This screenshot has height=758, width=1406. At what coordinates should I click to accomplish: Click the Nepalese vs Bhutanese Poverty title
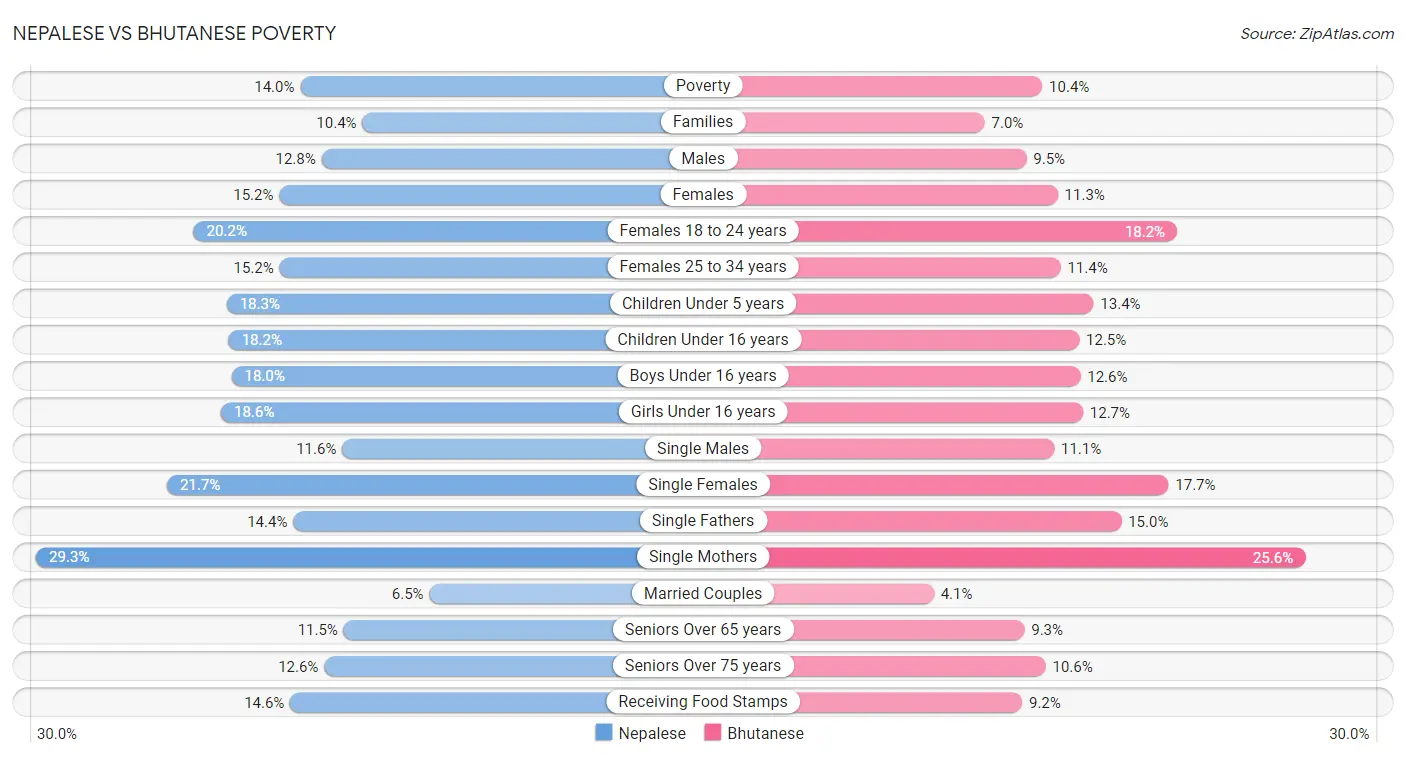[x=174, y=33]
